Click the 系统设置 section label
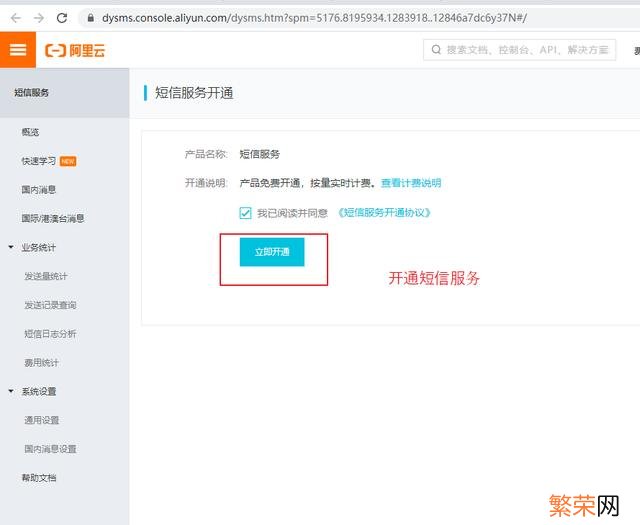This screenshot has width=640, height=525. pos(39,392)
